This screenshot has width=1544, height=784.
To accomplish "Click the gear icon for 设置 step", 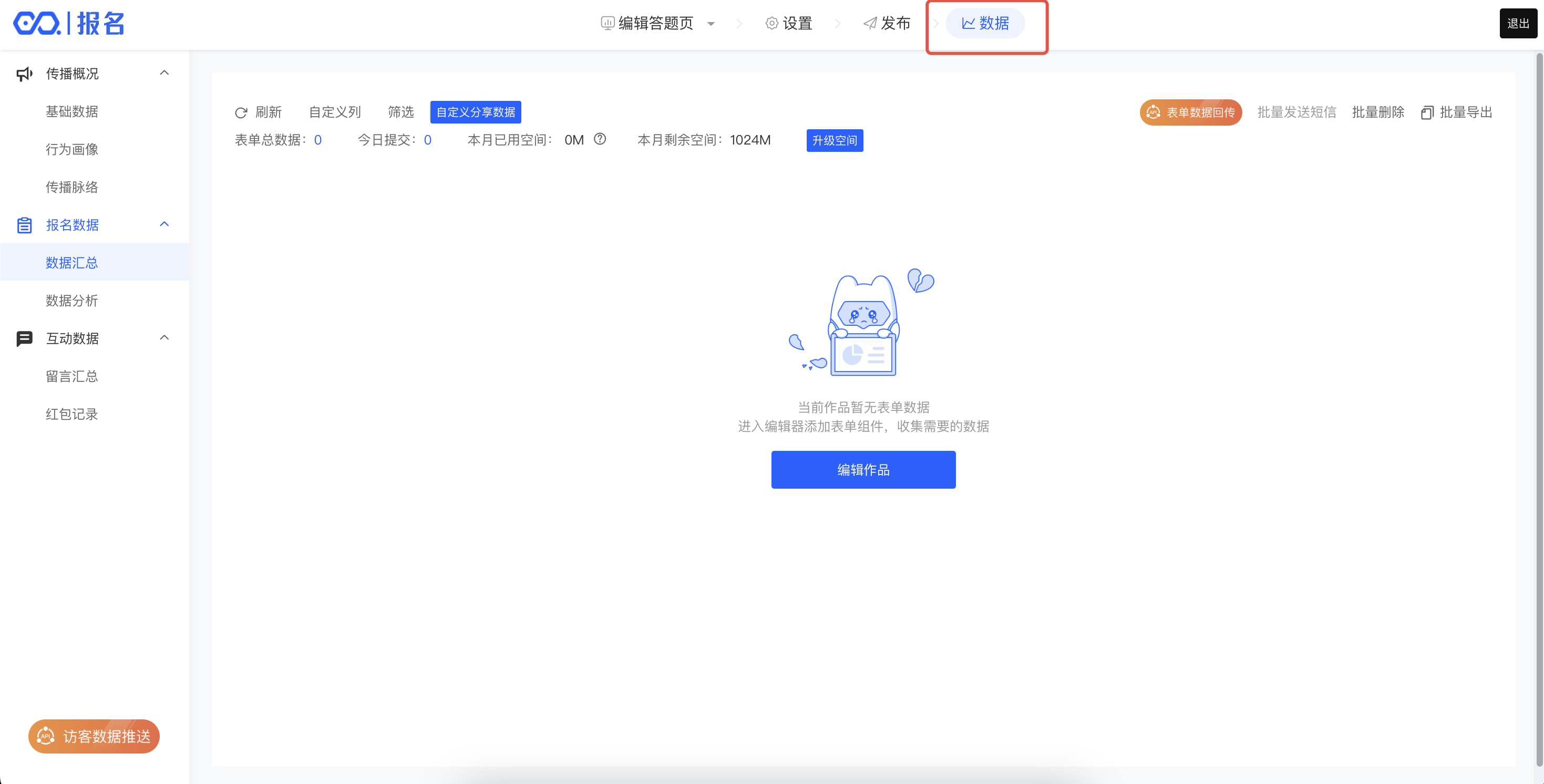I will point(771,23).
